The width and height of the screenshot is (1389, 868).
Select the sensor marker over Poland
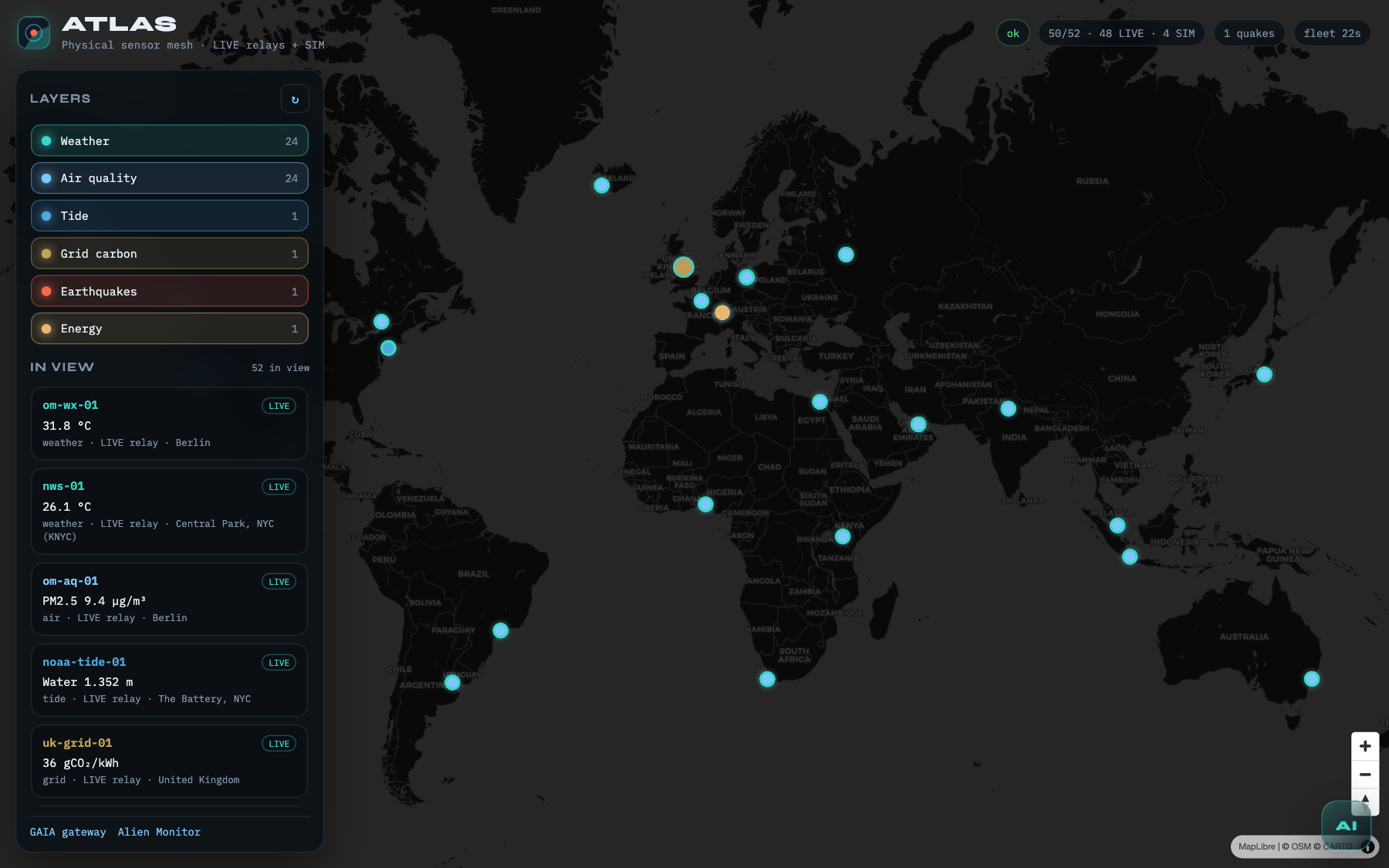(746, 277)
